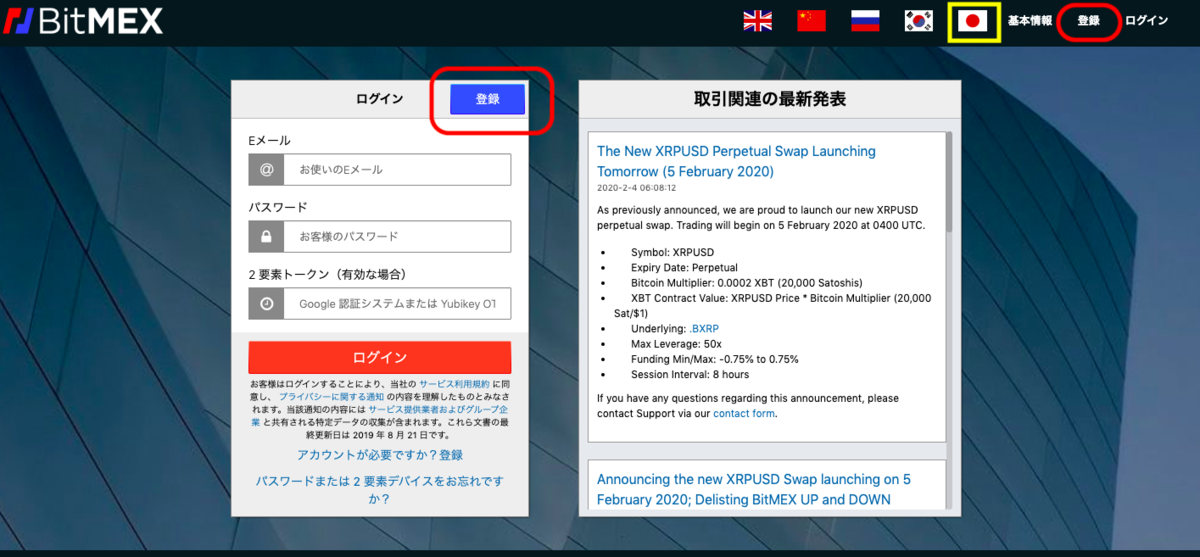
Task: Open The New XRPUSD Perpetual Swap announcement
Action: click(736, 161)
